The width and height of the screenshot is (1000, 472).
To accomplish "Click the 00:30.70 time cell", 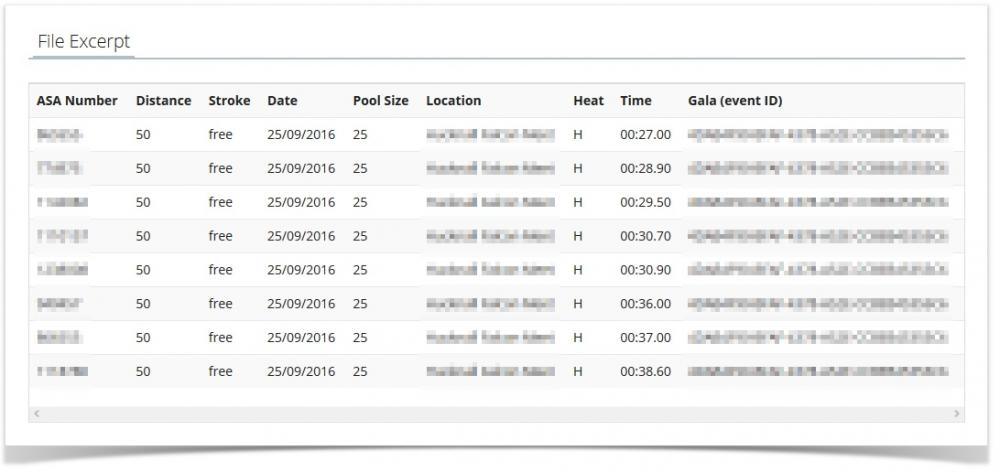I will pos(645,236).
